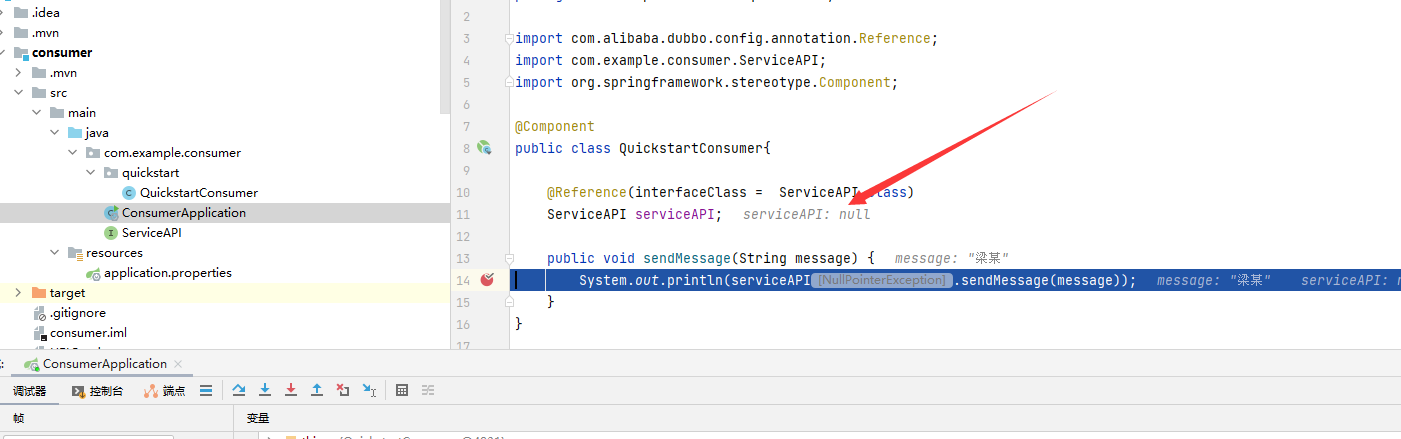Click the Drop Frame icon
Viewport: 1401px width, 439px height.
(343, 390)
